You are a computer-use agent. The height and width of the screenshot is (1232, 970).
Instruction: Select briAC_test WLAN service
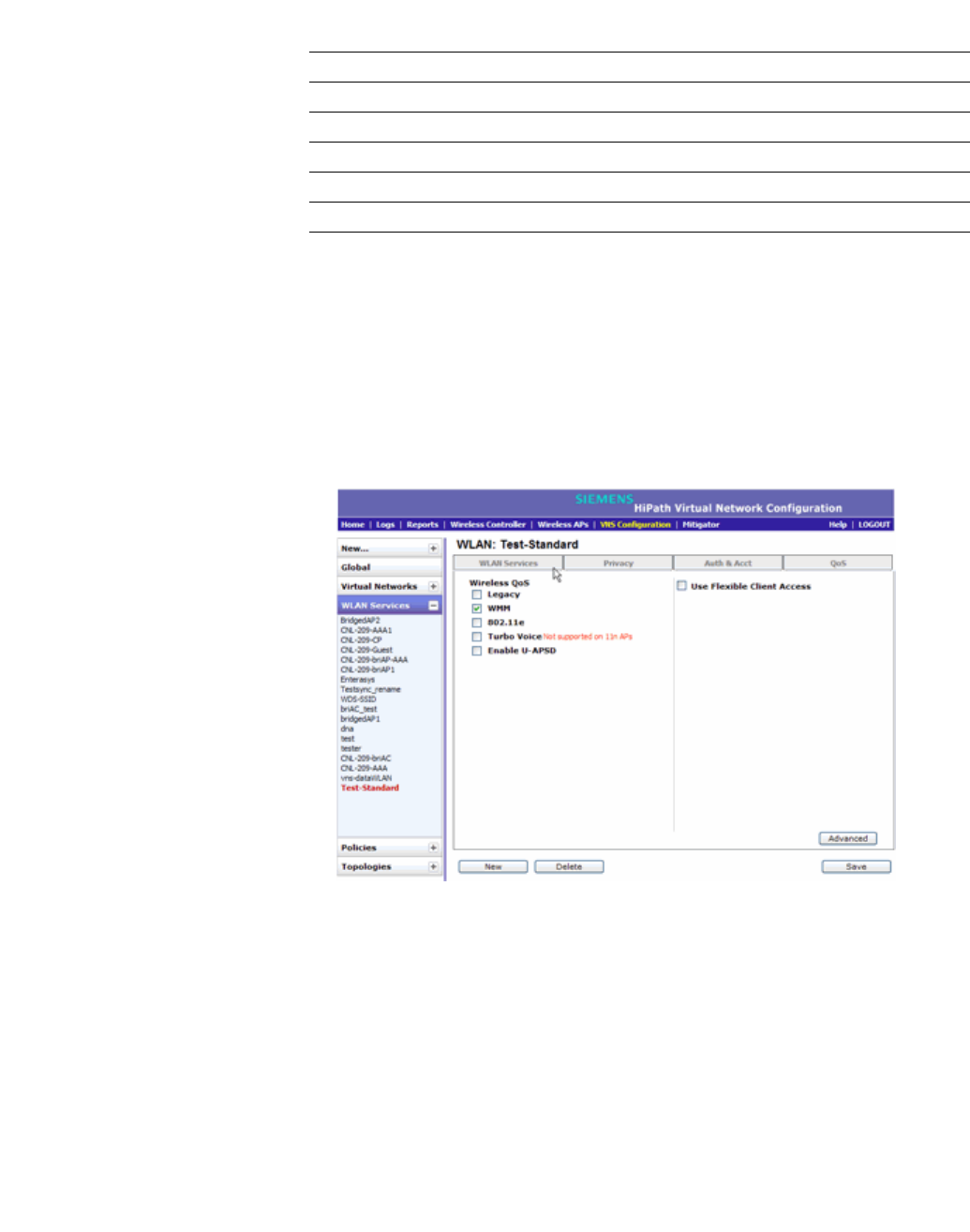pos(358,709)
